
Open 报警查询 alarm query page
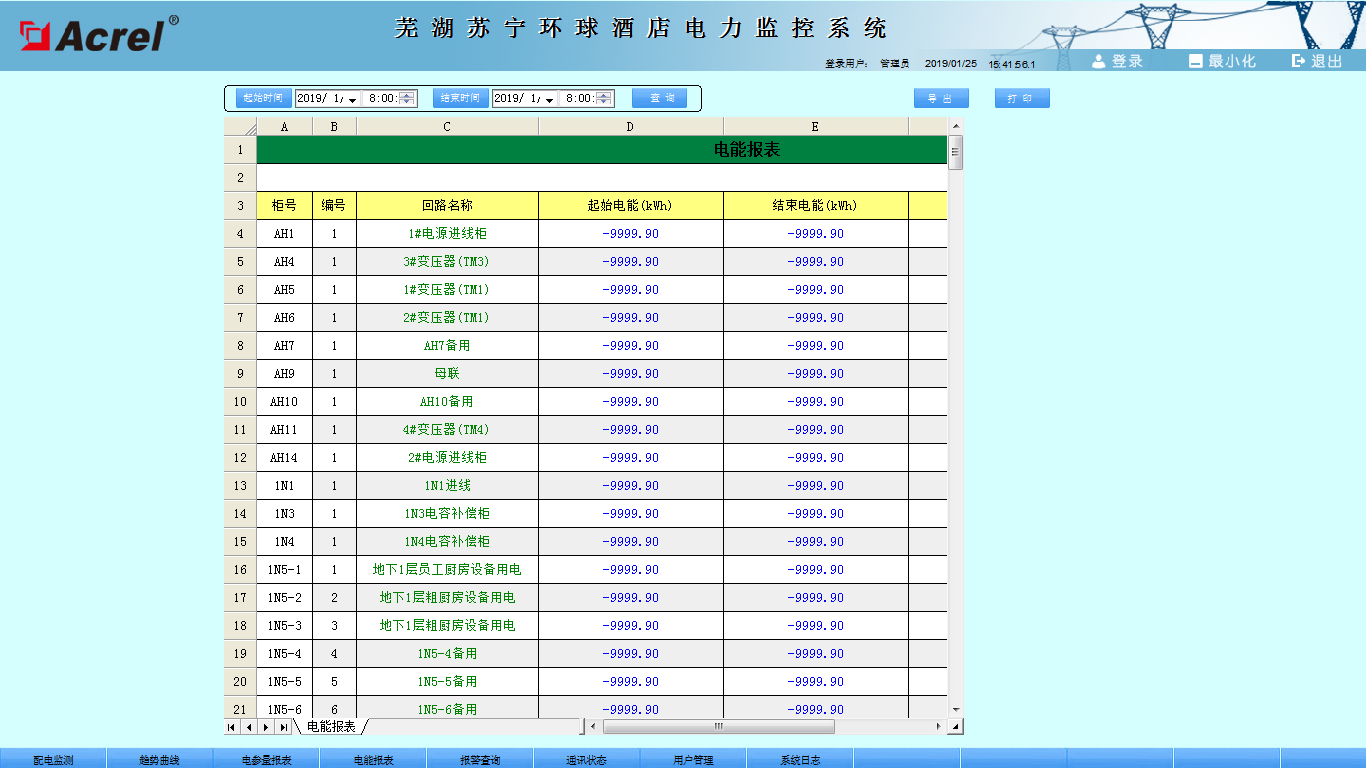point(480,759)
